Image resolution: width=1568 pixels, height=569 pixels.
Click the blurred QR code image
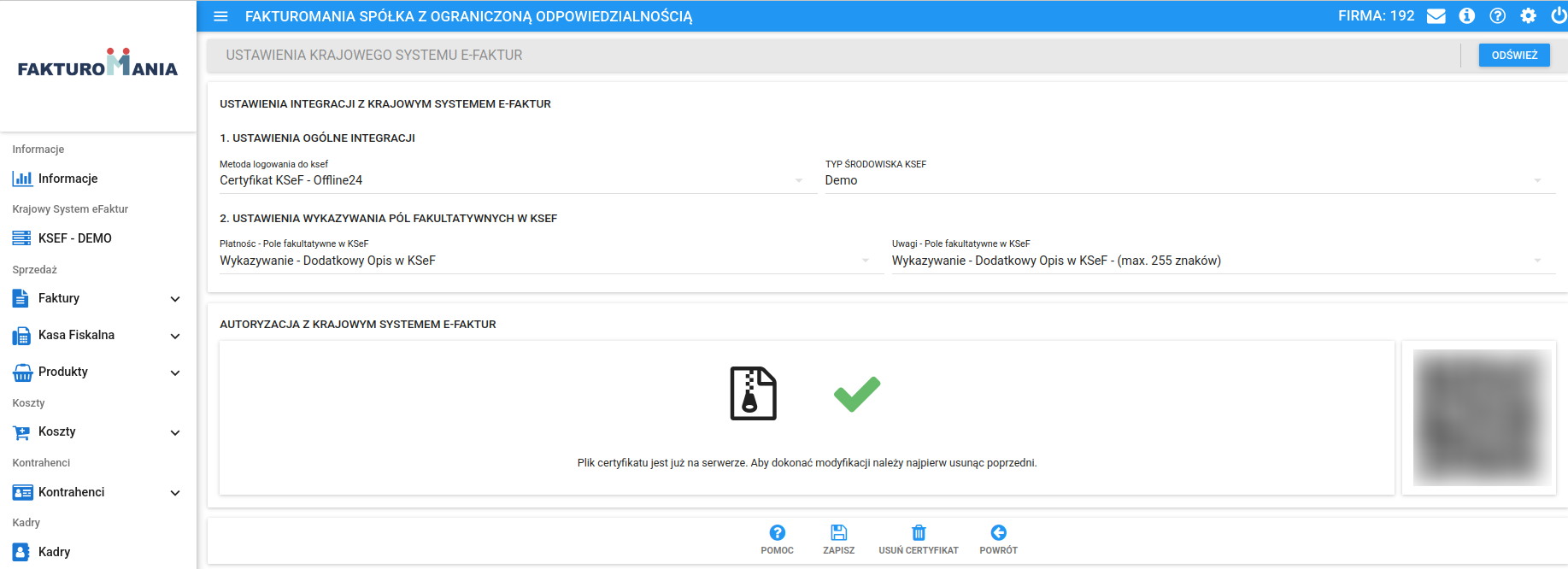point(1482,418)
